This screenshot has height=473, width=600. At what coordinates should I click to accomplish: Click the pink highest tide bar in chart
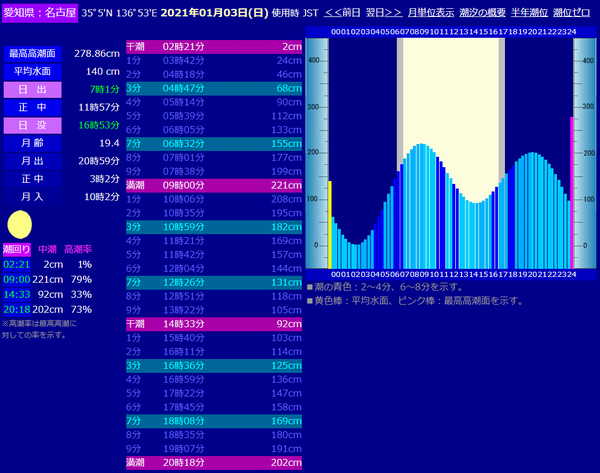click(572, 193)
